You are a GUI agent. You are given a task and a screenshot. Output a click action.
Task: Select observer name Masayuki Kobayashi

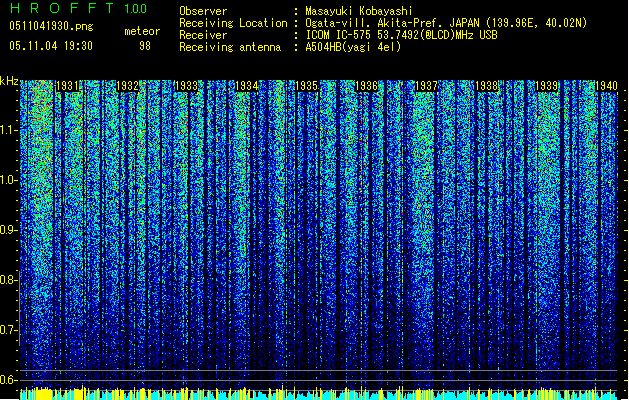tap(358, 11)
